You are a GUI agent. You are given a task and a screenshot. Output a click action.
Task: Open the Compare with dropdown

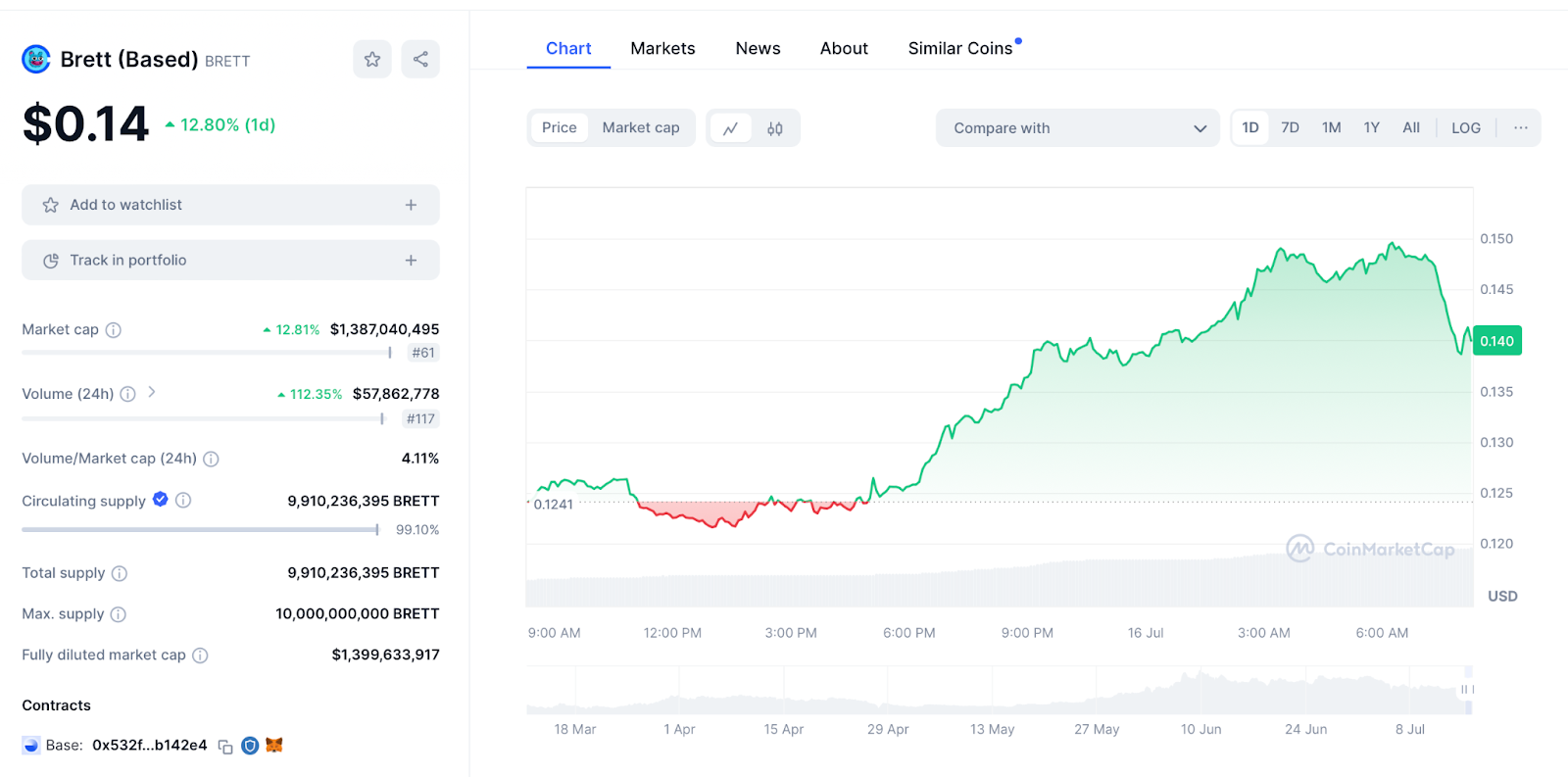tap(1078, 128)
